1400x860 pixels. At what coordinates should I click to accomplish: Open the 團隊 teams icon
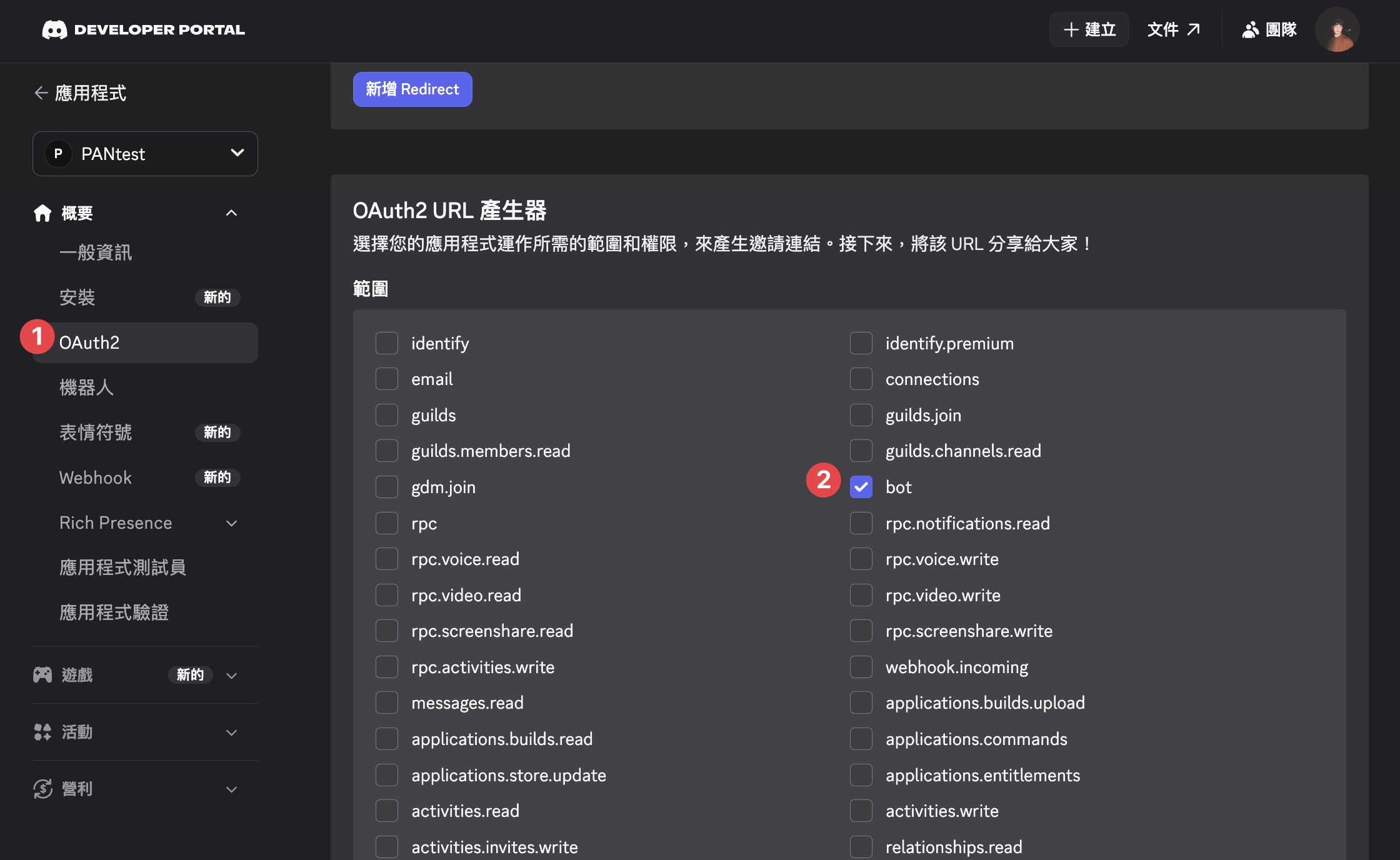[1251, 29]
